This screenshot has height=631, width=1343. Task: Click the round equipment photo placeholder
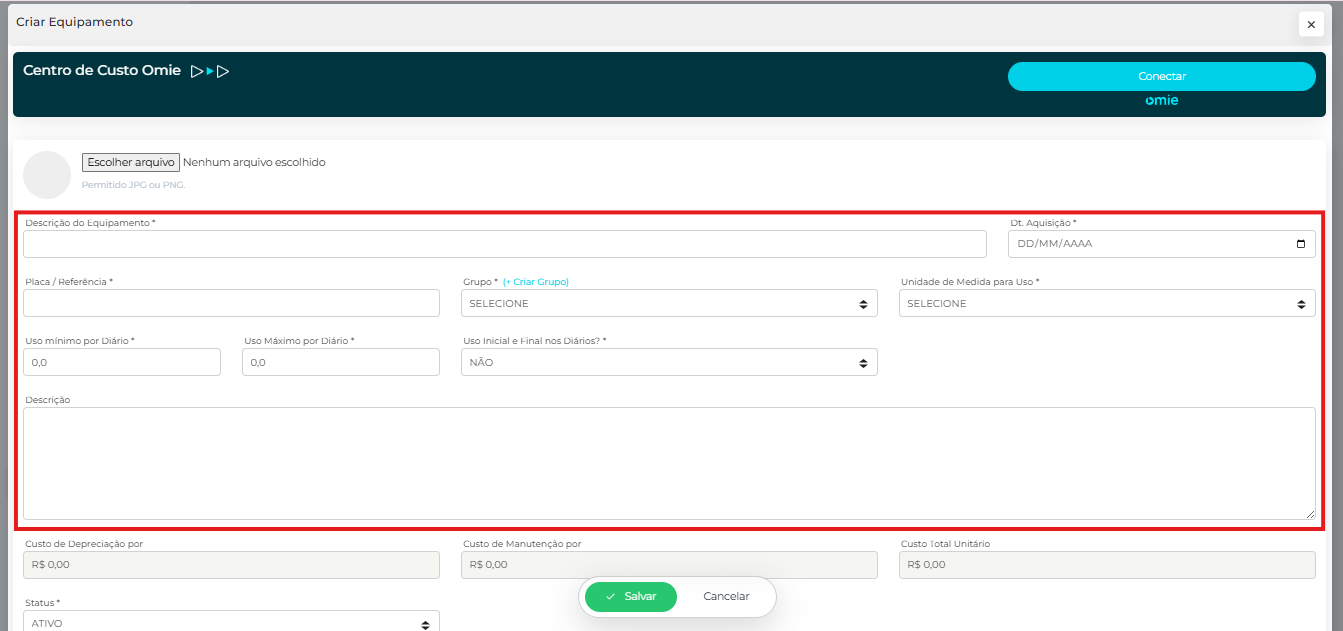coord(47,175)
